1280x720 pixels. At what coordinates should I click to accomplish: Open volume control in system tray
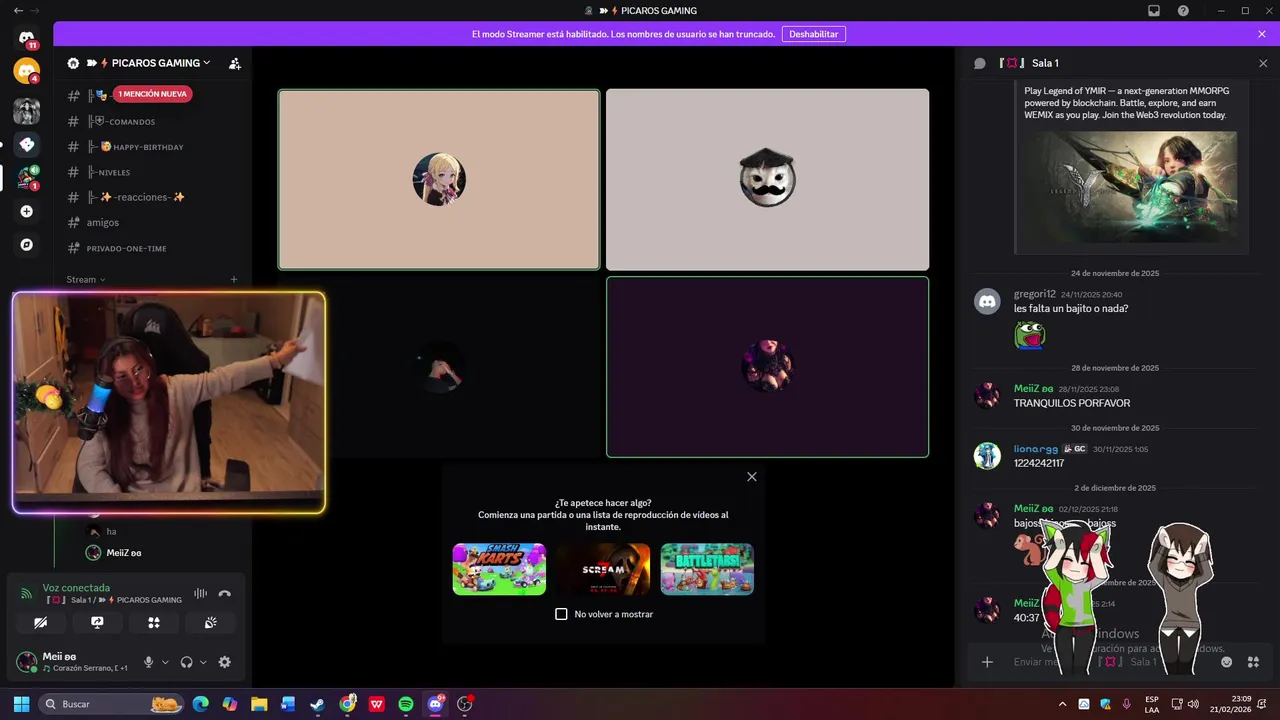1192,704
